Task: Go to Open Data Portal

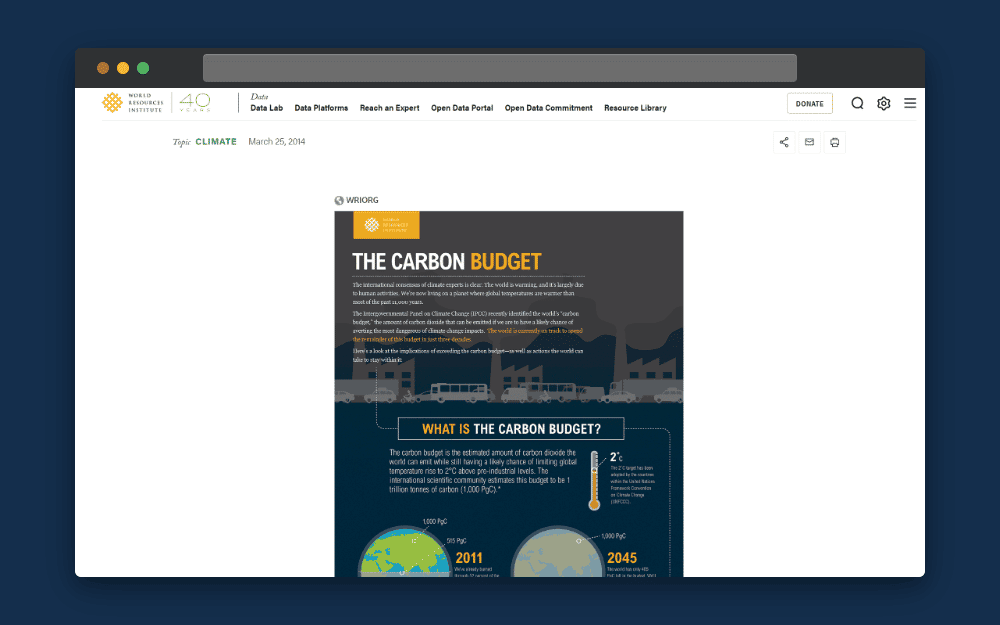Action: click(462, 108)
